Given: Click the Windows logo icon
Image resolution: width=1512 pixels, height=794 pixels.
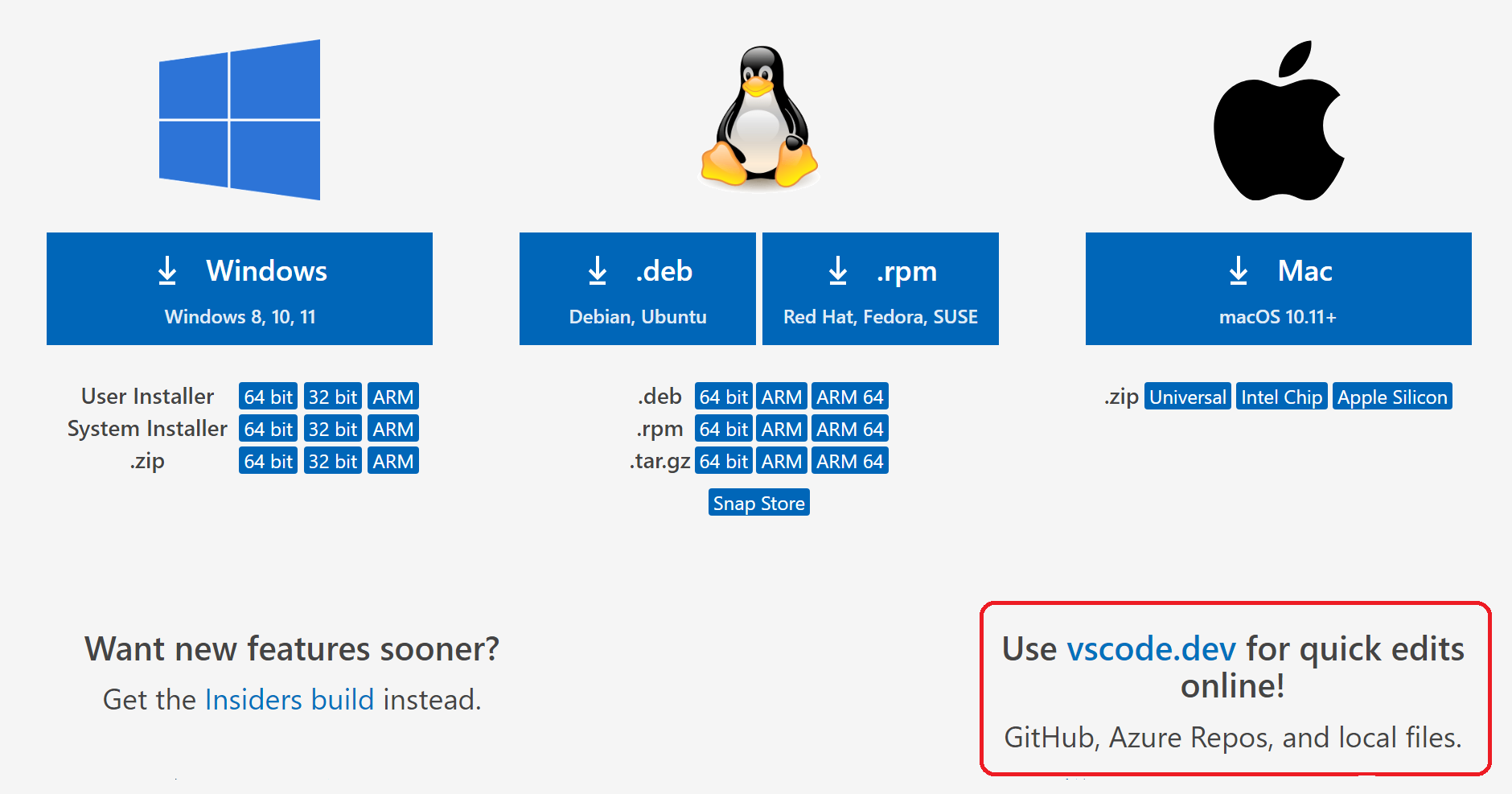Looking at the screenshot, I should click(239, 119).
